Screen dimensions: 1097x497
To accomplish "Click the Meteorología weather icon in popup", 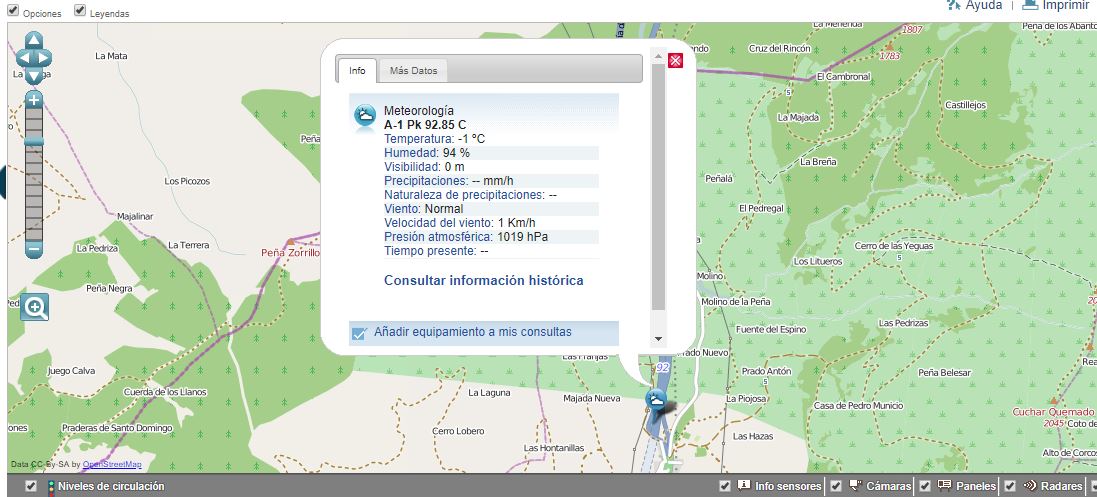I will tap(365, 115).
